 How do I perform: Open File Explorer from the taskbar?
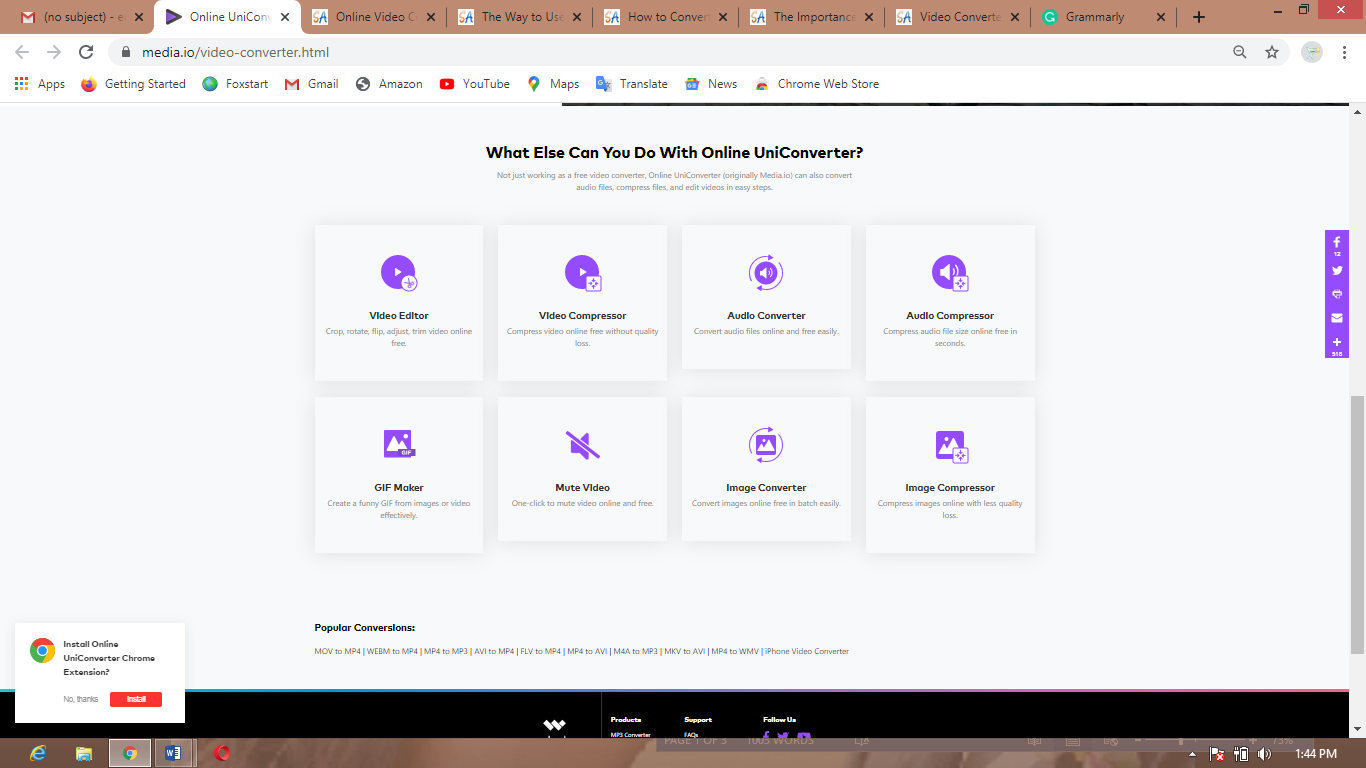click(x=84, y=753)
